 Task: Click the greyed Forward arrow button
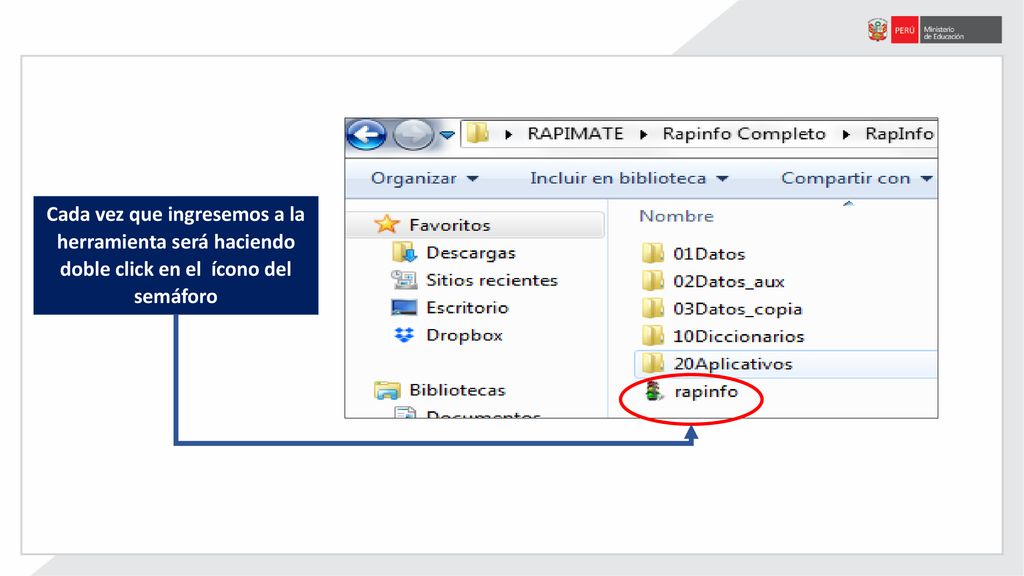click(413, 135)
